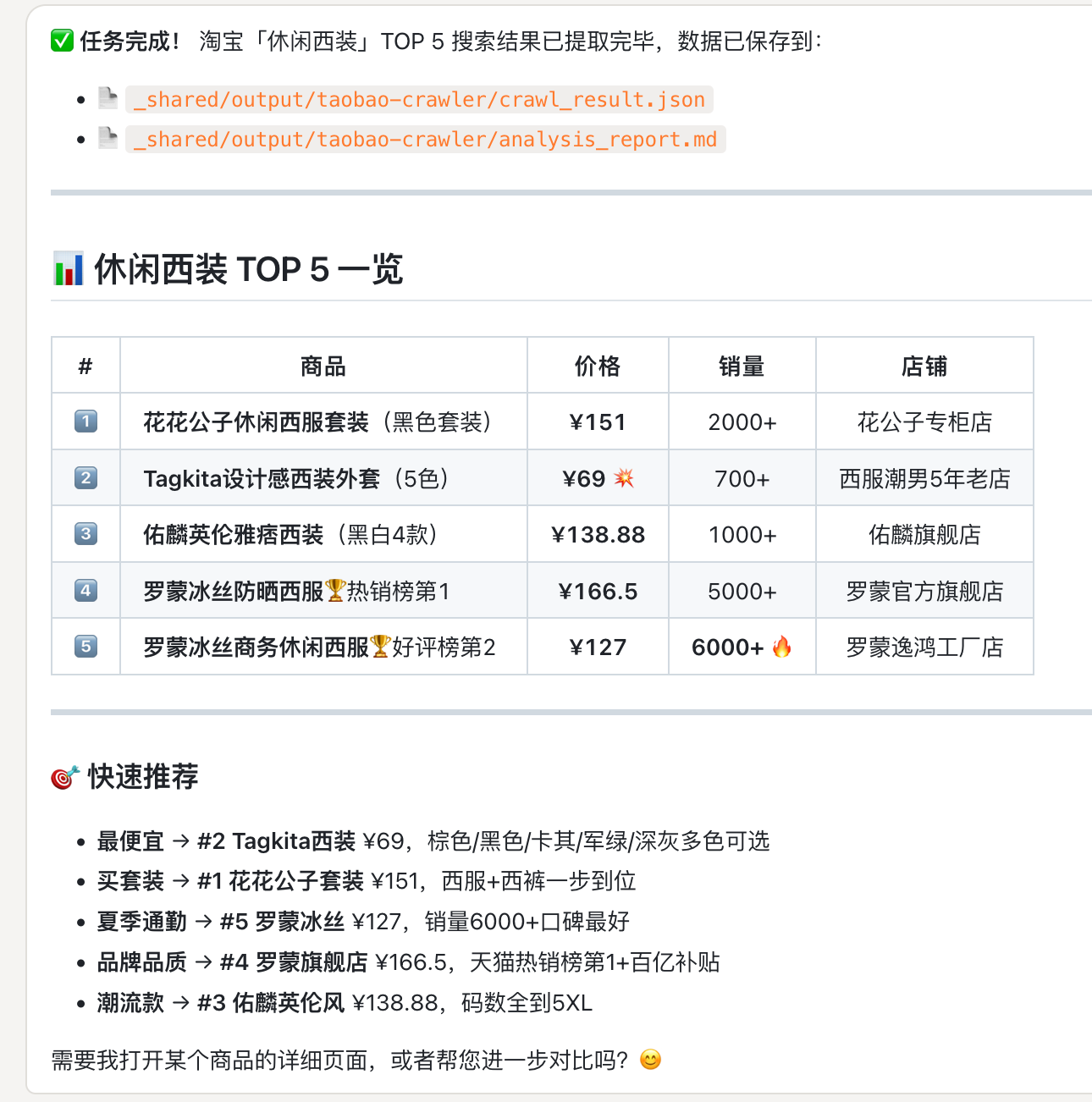Select 罗蒙冰丝商务休闲西服 product cell
Viewport: 1092px width, 1102px height.
pyautogui.click(x=323, y=647)
